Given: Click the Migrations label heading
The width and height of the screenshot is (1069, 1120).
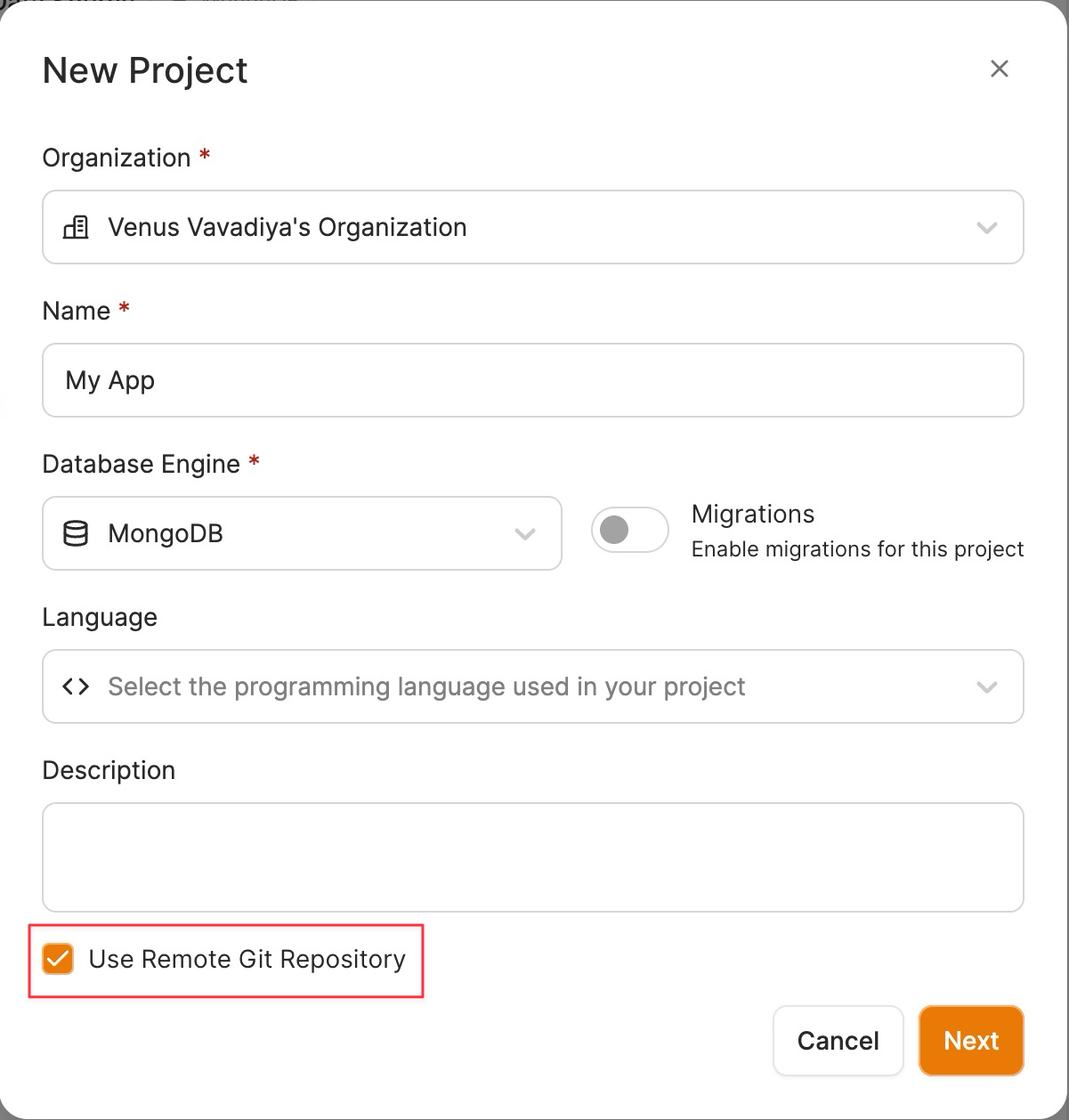Looking at the screenshot, I should pos(753,515).
